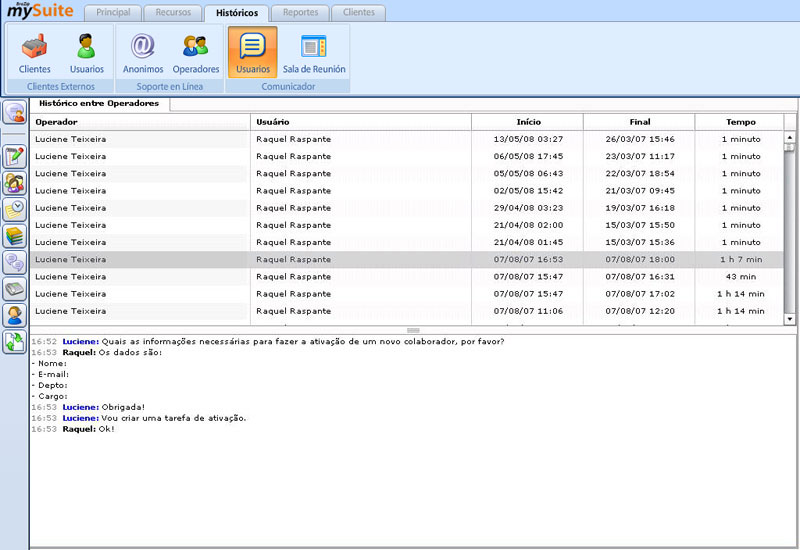Open the stacked books sidebar icon
Viewport: 800px width, 550px height.
(15, 236)
